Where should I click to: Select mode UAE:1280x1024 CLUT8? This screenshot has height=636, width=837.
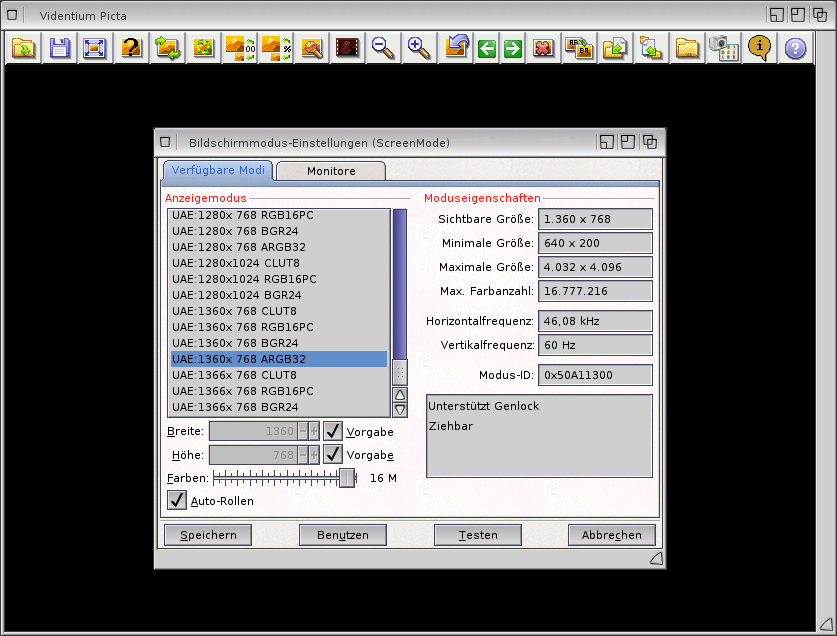(279, 263)
